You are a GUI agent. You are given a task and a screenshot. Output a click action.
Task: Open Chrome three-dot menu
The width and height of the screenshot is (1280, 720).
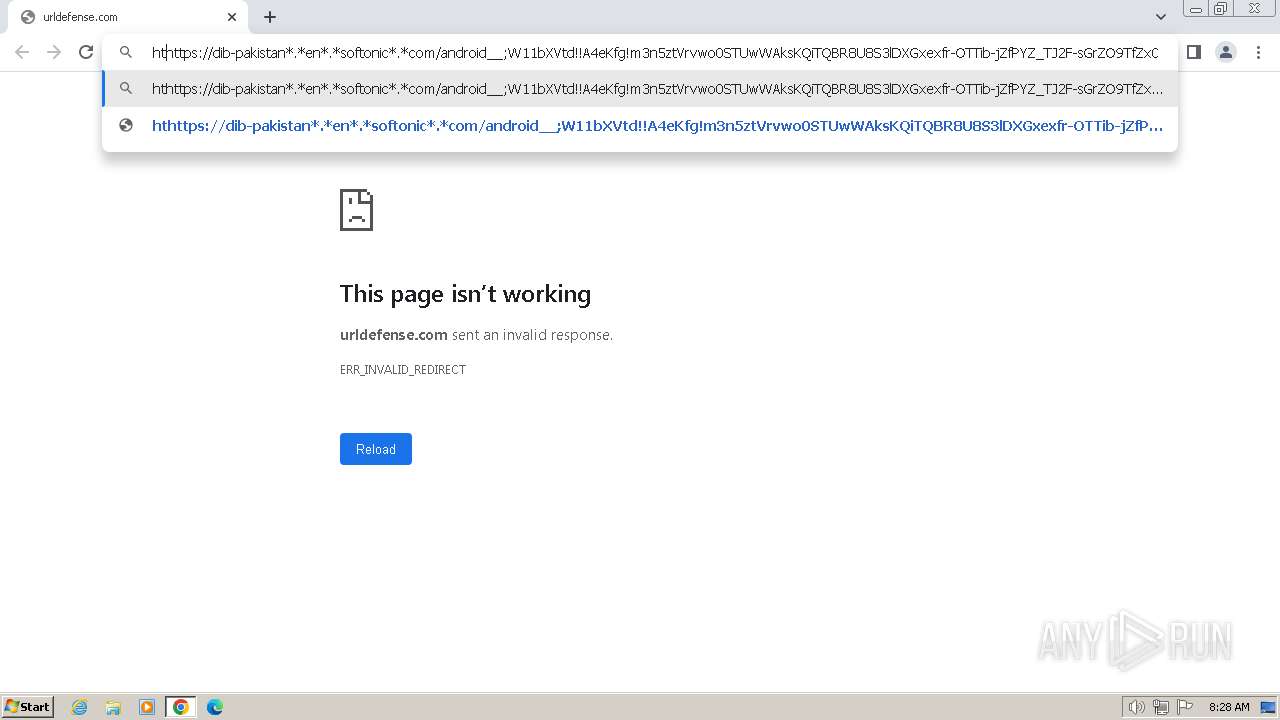(x=1258, y=52)
